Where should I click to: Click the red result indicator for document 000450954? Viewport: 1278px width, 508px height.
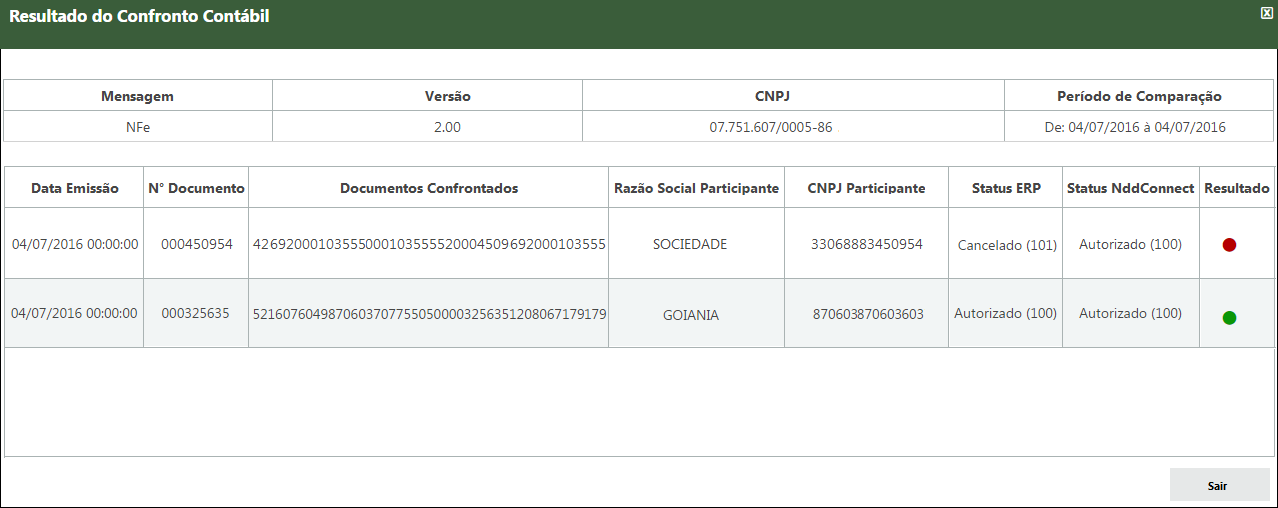click(x=1229, y=245)
